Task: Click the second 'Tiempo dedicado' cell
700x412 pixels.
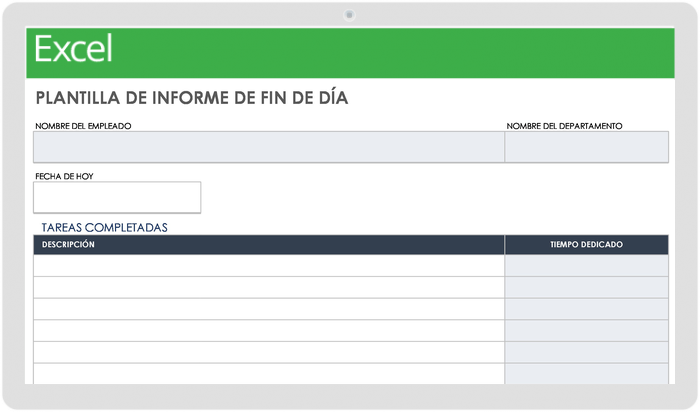Action: coord(586,288)
